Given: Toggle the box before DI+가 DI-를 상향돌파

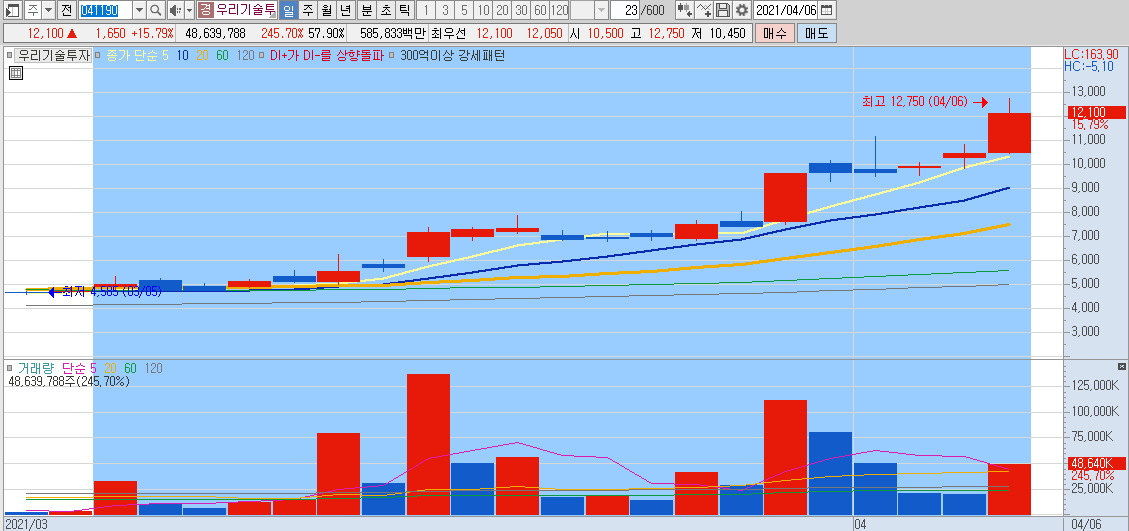Looking at the screenshot, I should pyautogui.click(x=263, y=55).
